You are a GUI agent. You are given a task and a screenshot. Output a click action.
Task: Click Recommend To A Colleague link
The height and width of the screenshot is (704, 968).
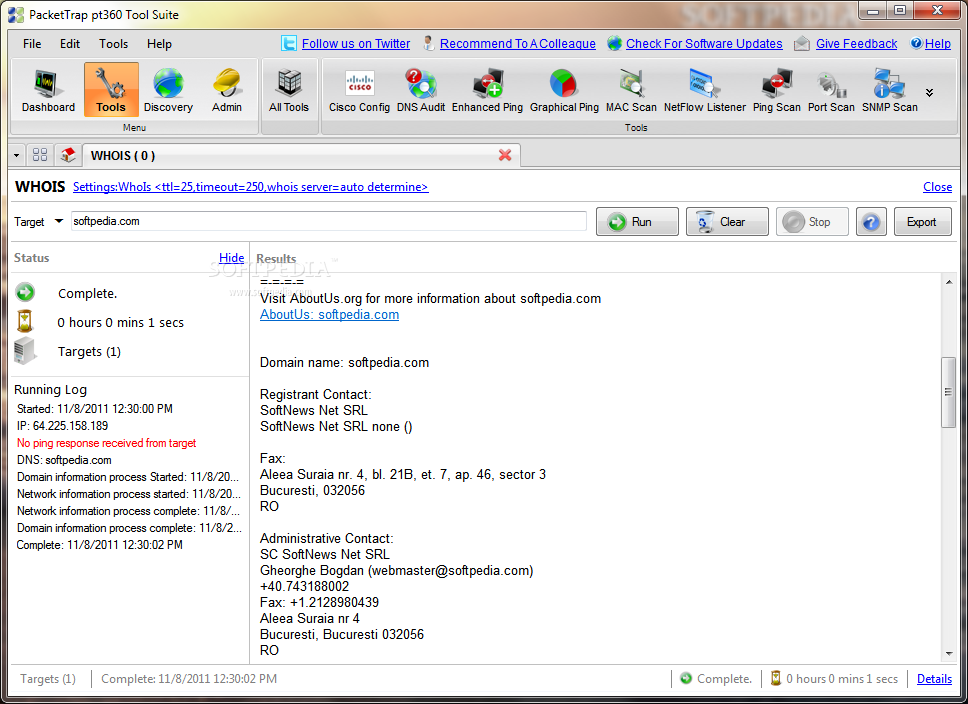tap(517, 44)
